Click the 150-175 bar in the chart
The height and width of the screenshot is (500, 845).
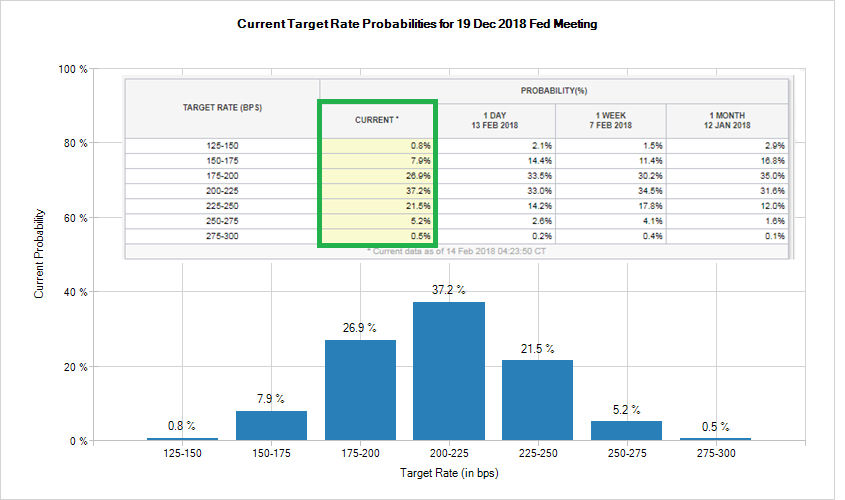pyautogui.click(x=271, y=425)
